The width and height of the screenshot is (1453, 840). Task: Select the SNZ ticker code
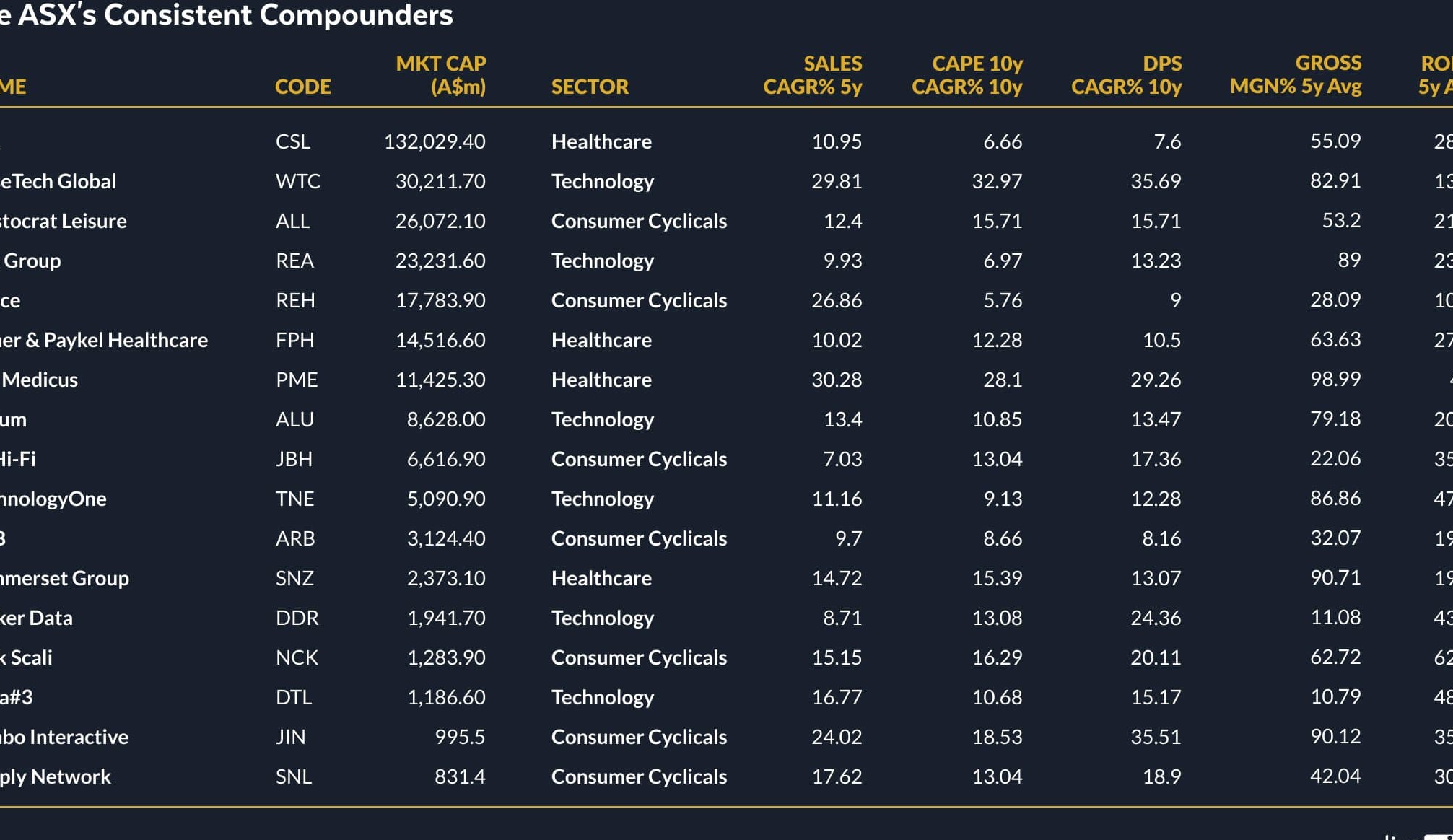click(294, 578)
